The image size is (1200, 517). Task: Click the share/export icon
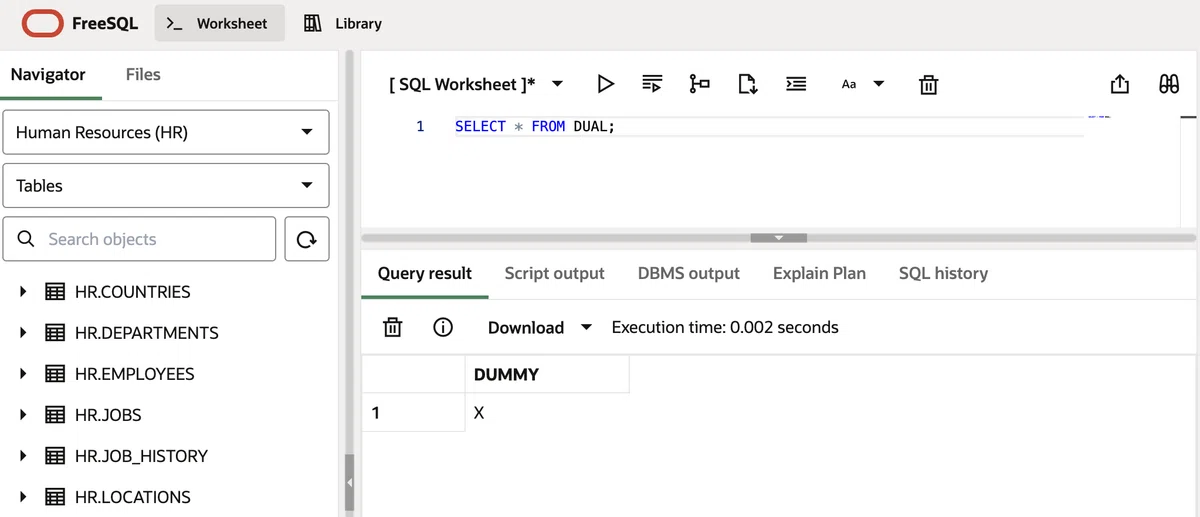point(1121,85)
